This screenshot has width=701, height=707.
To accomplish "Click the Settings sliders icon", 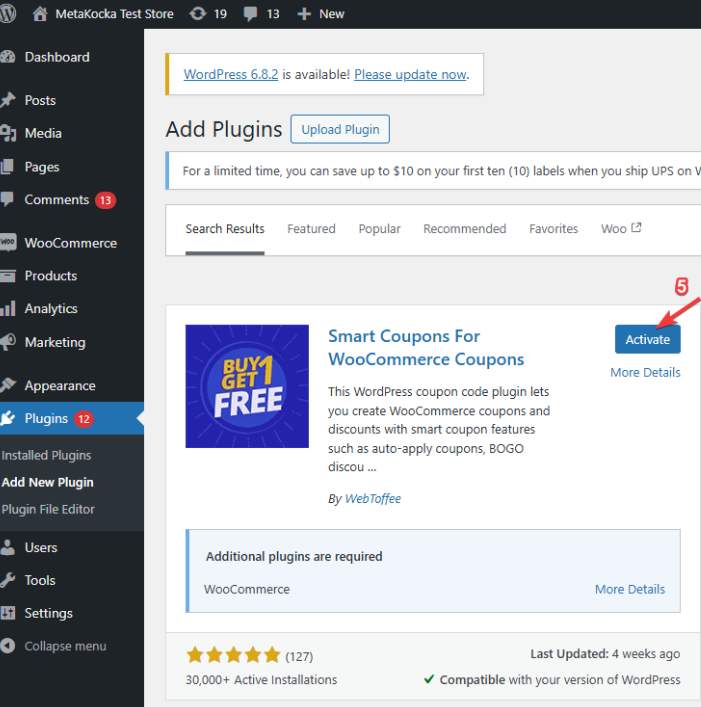I will (8, 613).
